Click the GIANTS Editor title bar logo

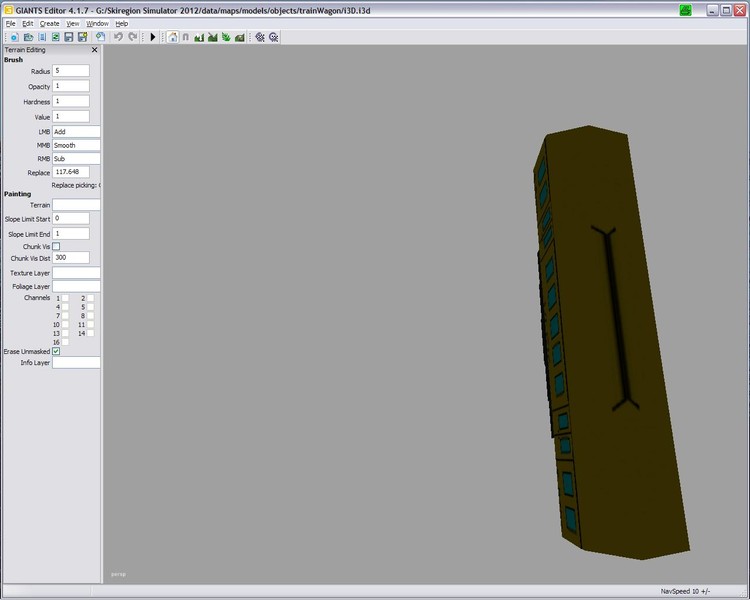point(8,10)
